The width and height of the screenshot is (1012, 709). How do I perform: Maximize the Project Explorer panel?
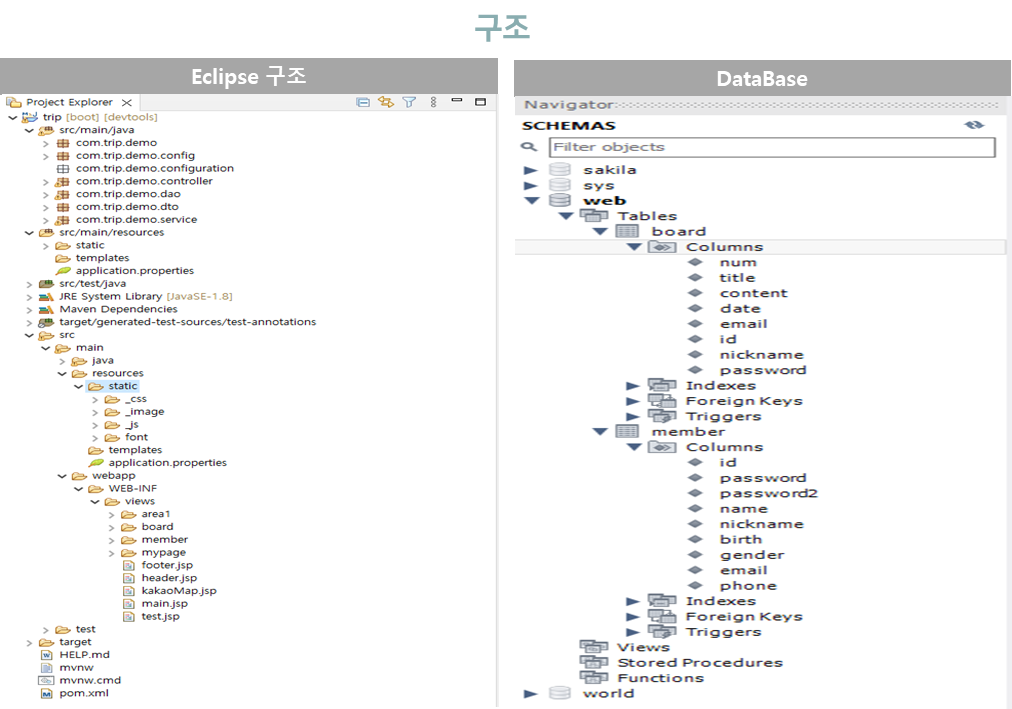click(x=480, y=101)
